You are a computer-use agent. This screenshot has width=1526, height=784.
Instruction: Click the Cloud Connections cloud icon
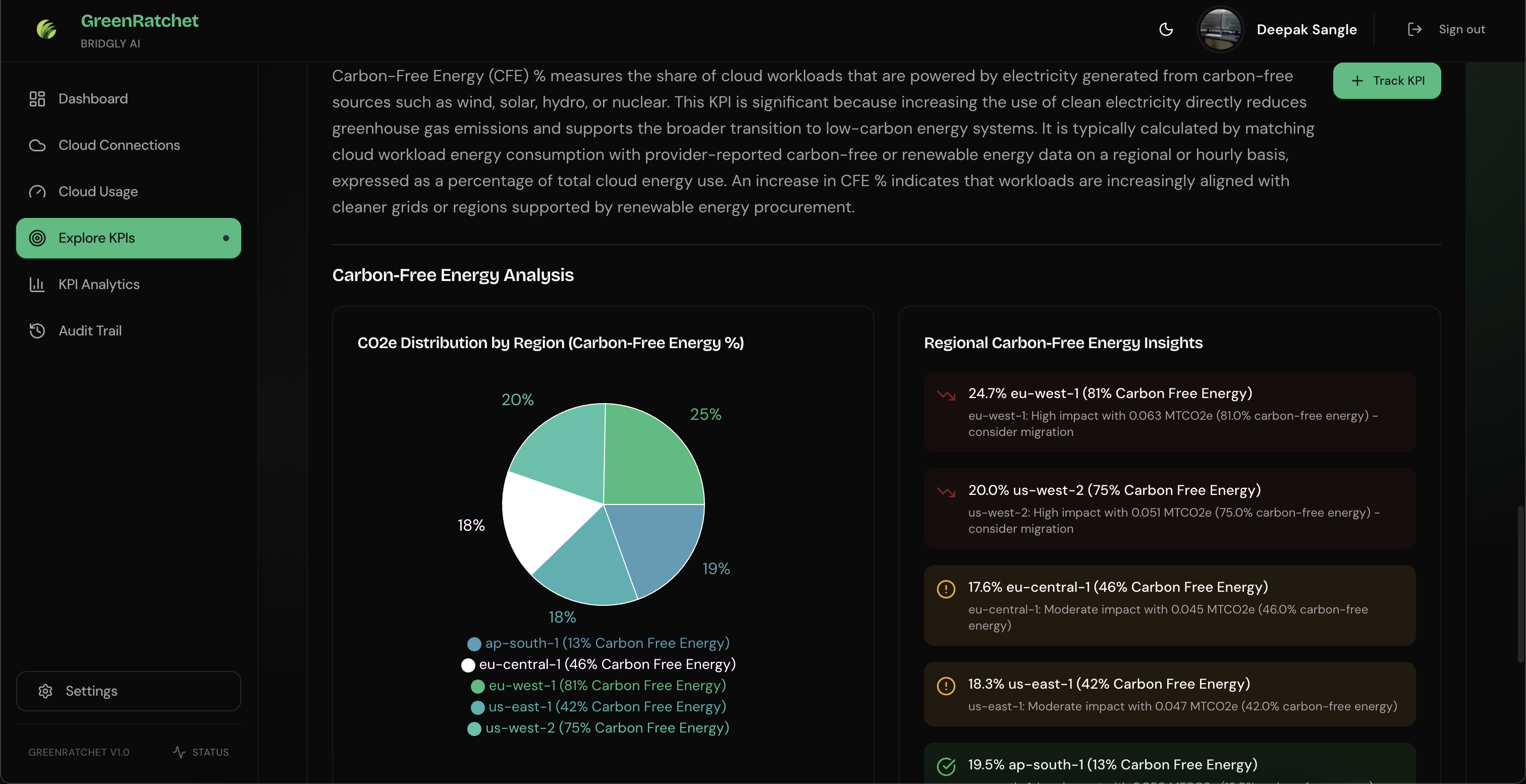(37, 145)
